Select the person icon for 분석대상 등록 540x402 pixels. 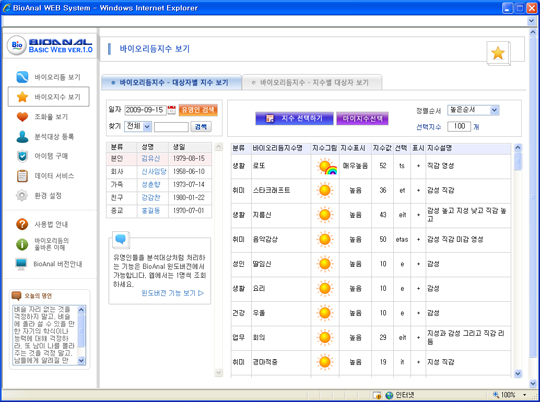pos(22,136)
